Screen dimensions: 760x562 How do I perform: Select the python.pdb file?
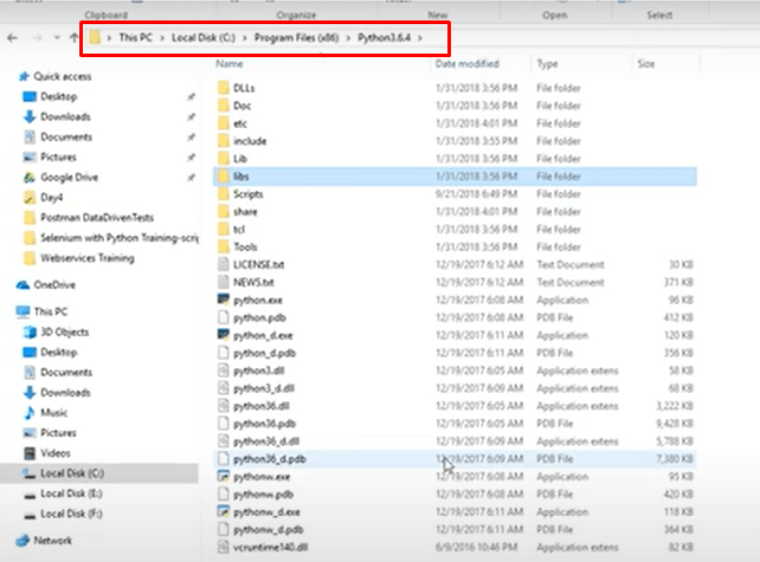259,318
